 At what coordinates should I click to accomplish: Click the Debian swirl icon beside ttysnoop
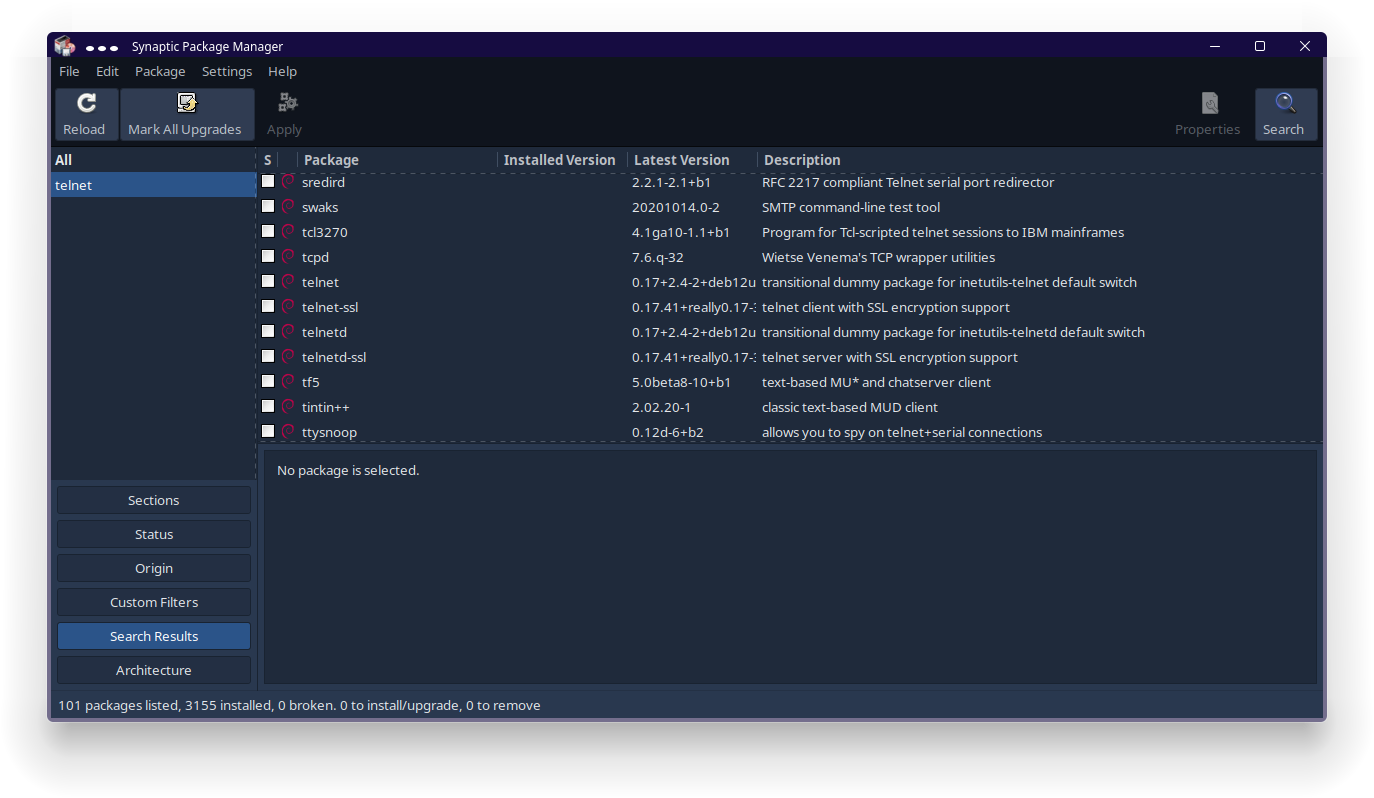(x=288, y=432)
